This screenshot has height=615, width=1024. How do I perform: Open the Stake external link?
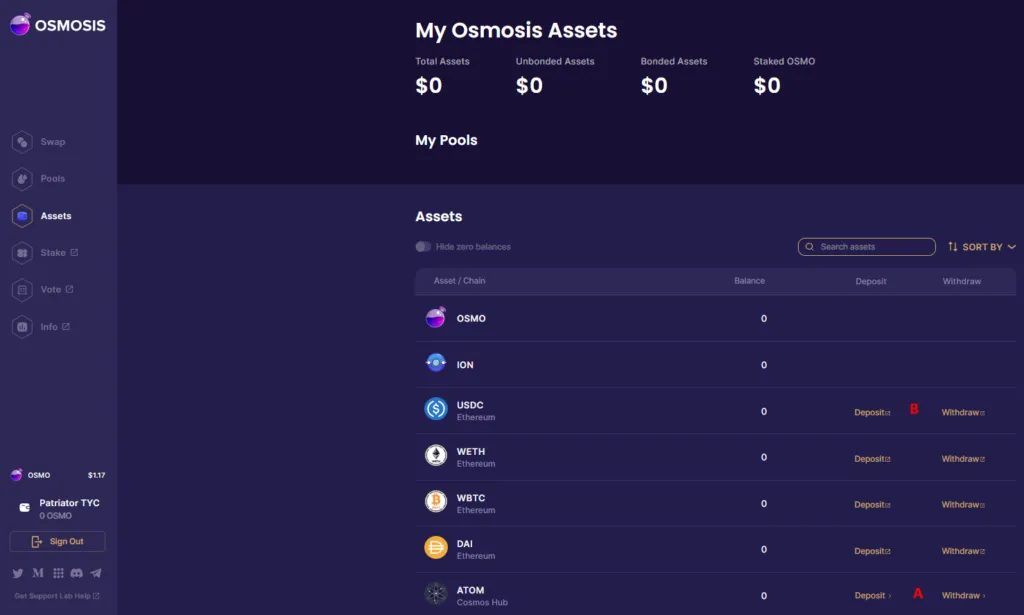tap(59, 253)
